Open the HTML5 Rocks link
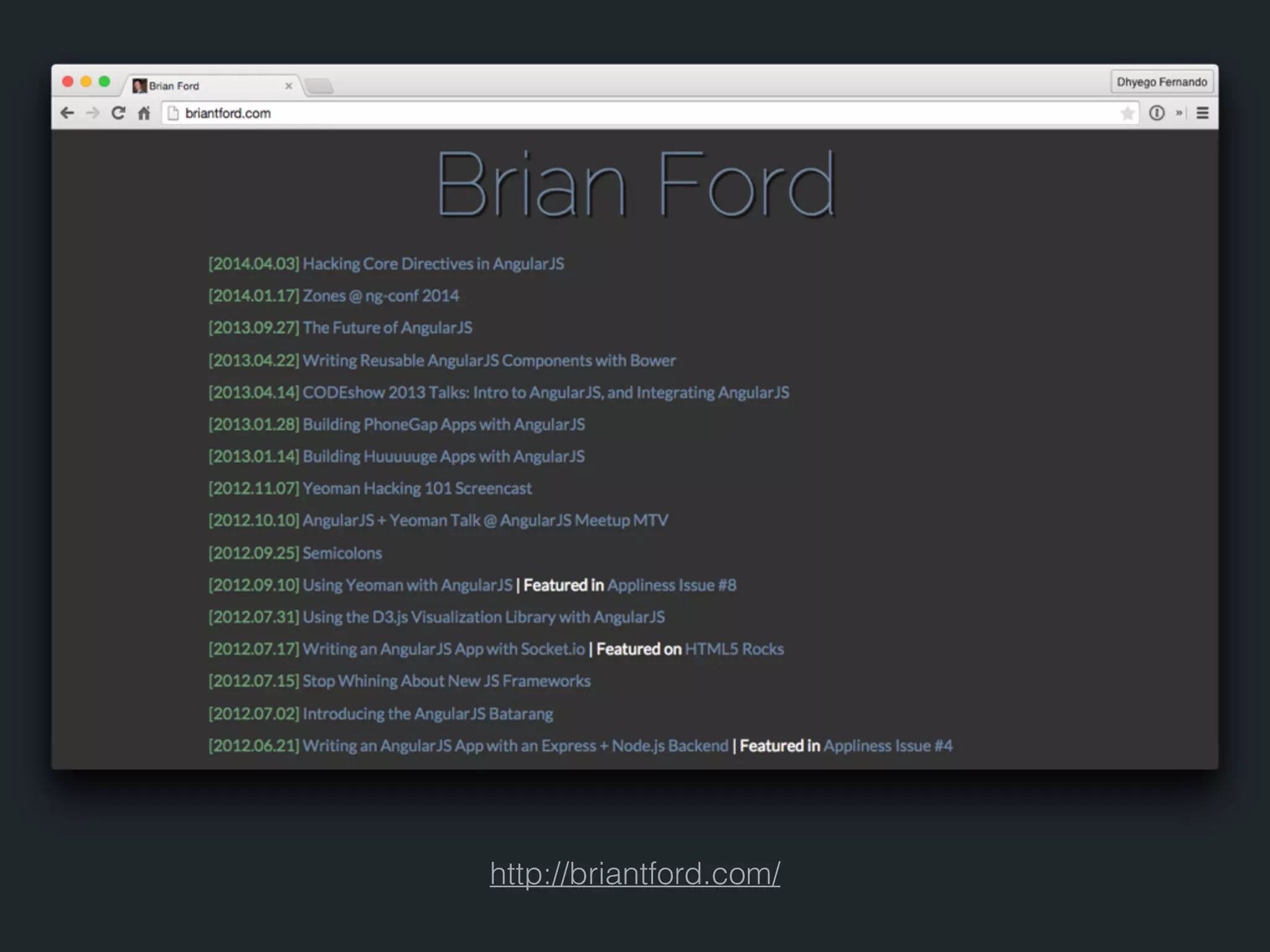This screenshot has height=952, width=1270. coord(734,649)
